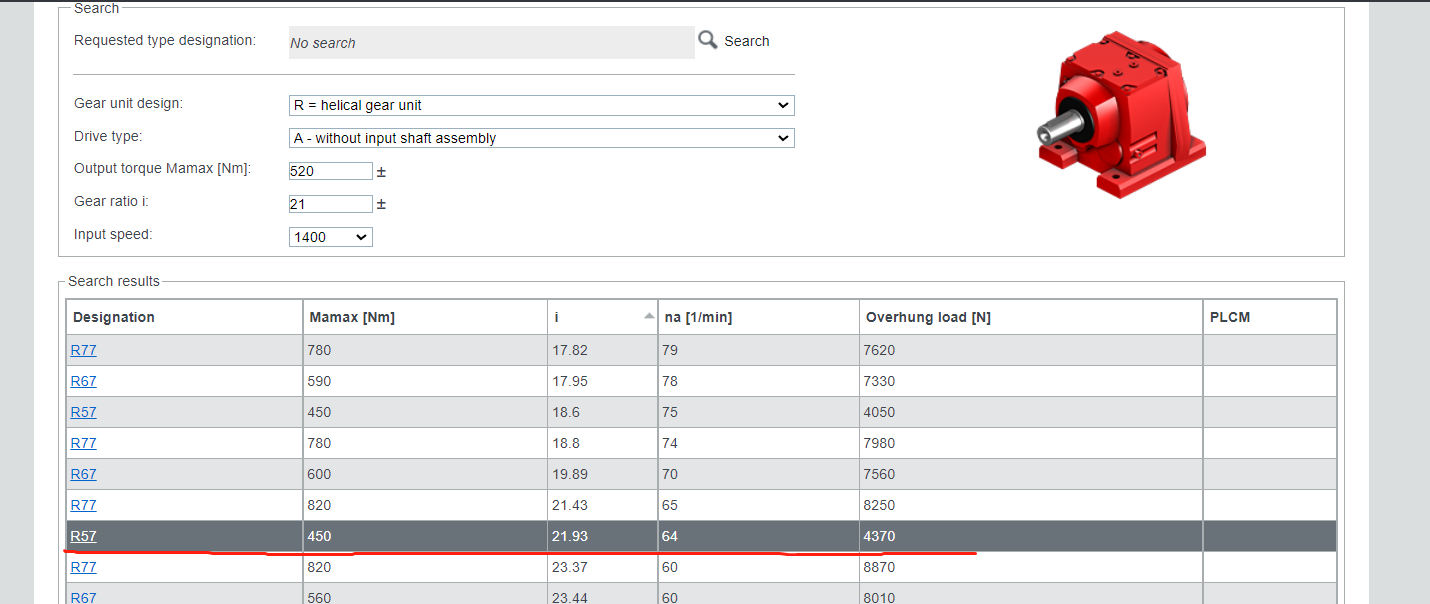Click the 21.93 ratio cell
The width and height of the screenshot is (1430, 604).
tap(602, 536)
